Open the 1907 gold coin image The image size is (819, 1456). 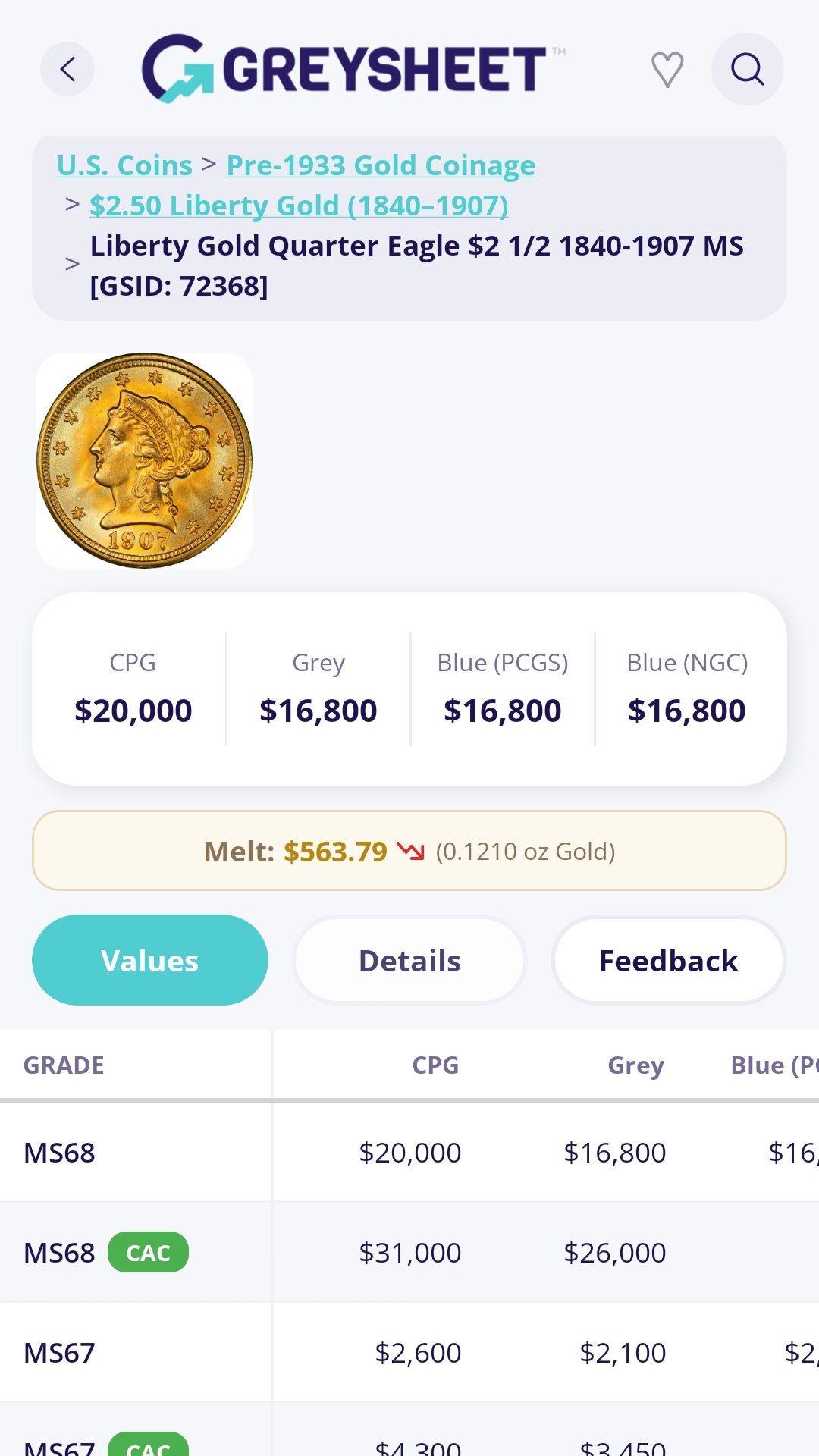(144, 460)
